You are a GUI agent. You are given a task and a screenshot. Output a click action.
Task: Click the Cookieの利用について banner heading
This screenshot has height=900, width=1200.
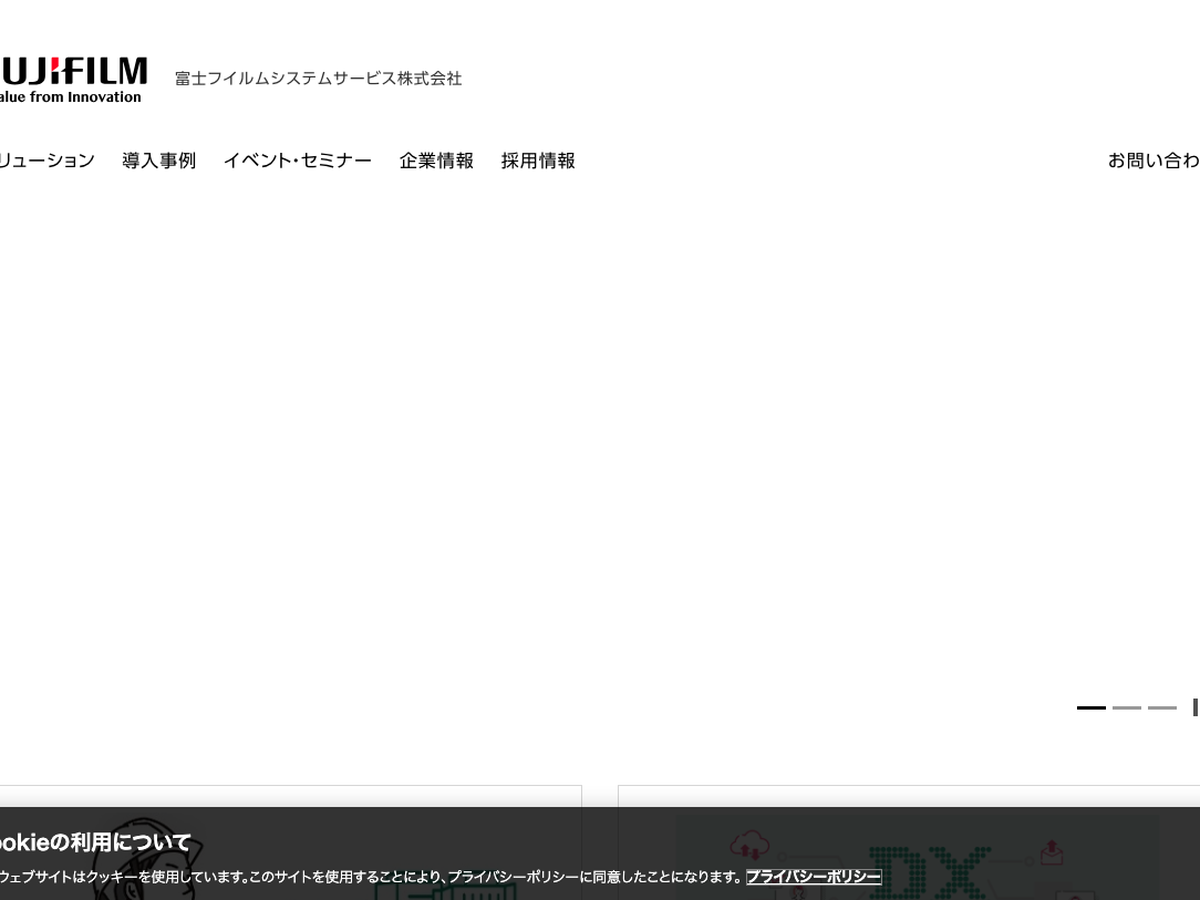coord(95,842)
